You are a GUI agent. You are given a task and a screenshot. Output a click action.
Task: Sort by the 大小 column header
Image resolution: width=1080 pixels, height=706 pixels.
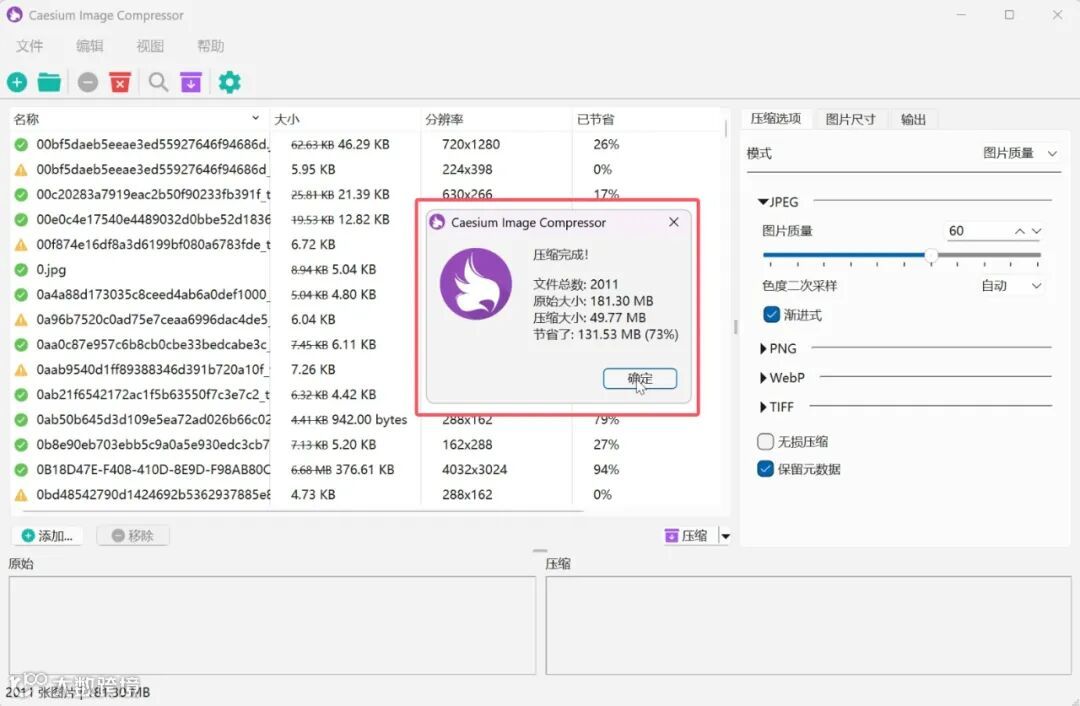click(x=345, y=119)
